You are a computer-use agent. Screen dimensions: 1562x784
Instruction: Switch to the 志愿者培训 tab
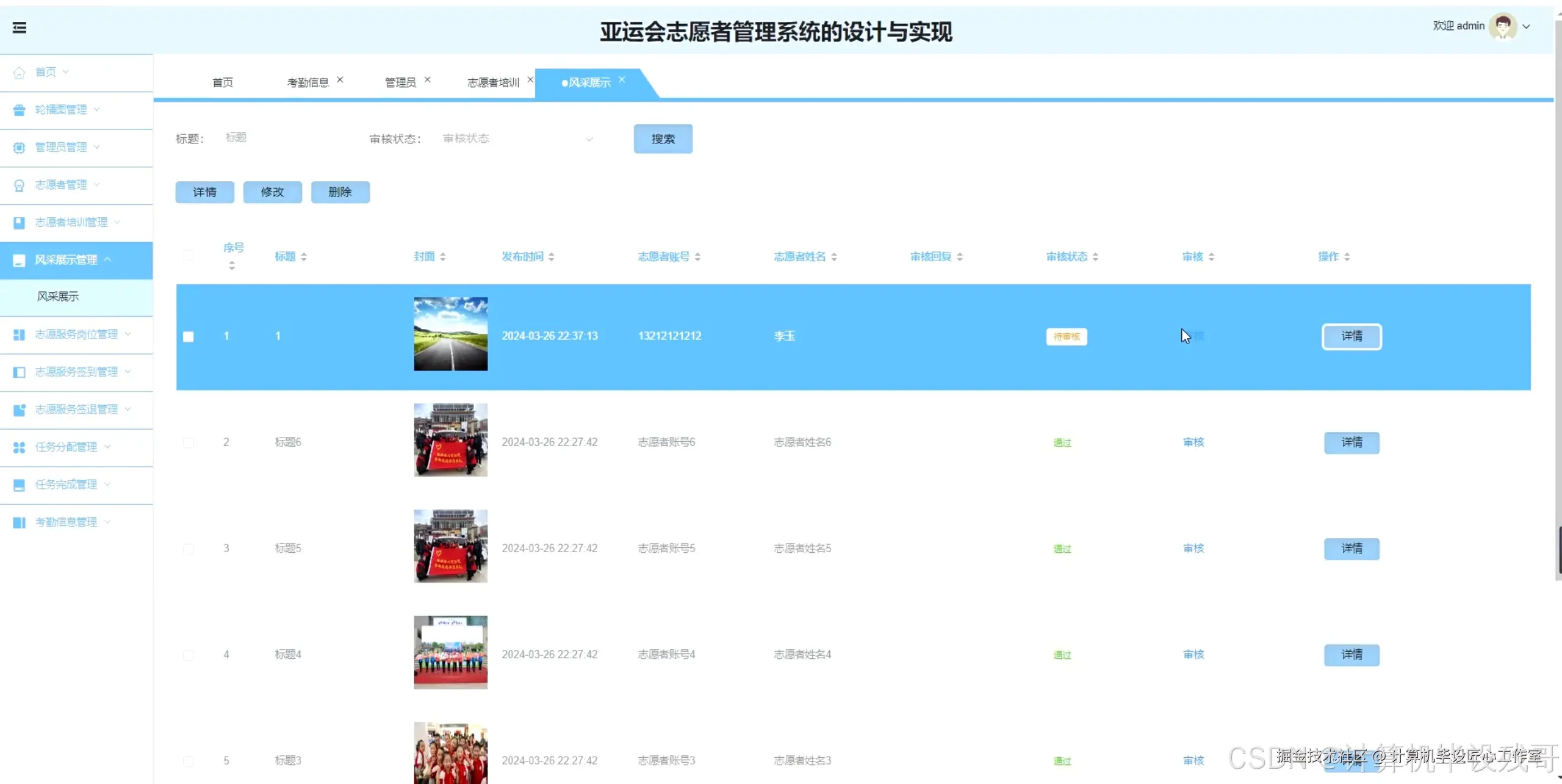(493, 82)
